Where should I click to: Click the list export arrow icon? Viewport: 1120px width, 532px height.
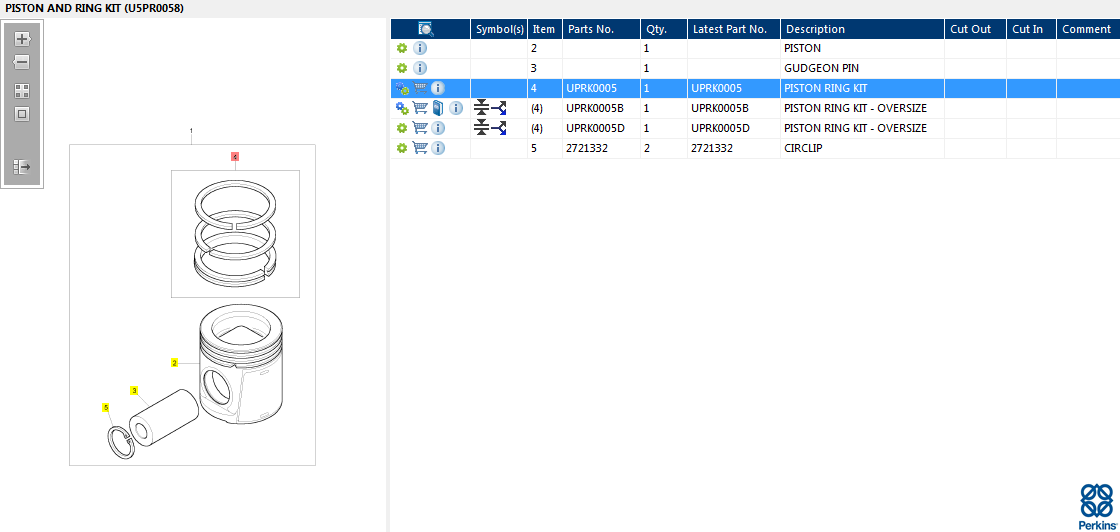22,167
